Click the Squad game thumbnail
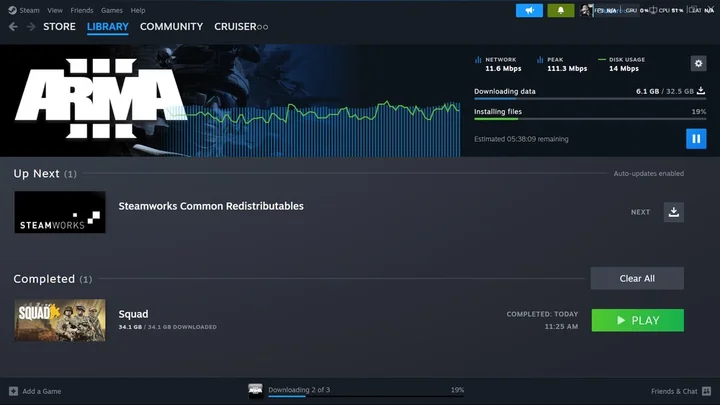 (60, 320)
